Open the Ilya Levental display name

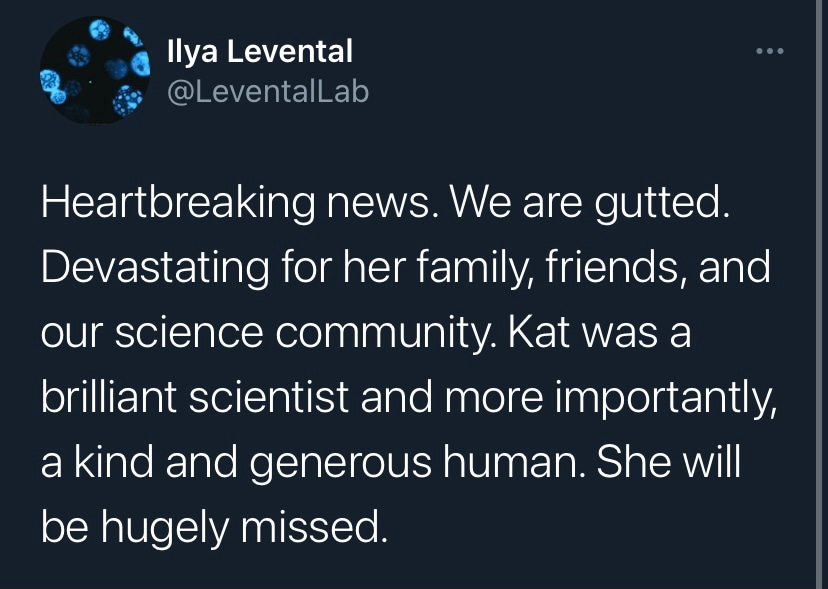tap(260, 50)
